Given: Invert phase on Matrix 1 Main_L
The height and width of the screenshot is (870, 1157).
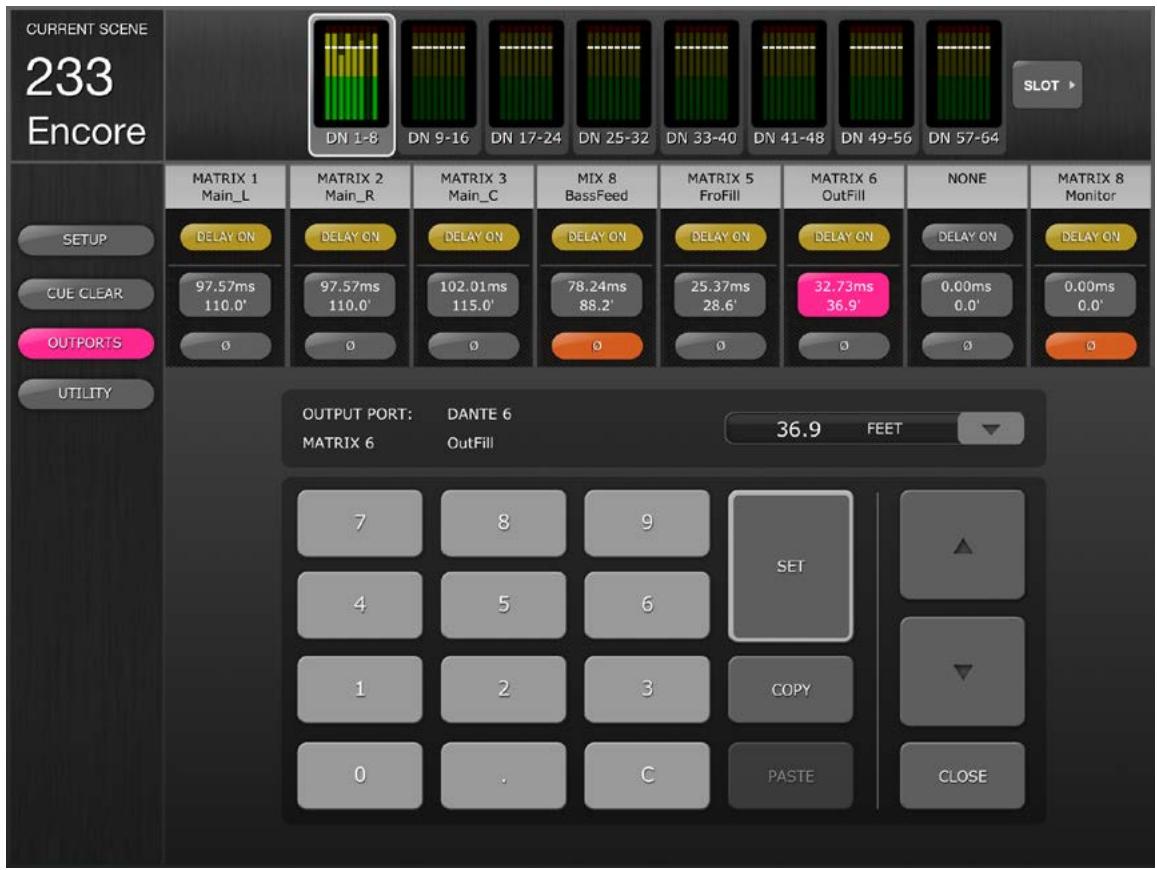Looking at the screenshot, I should coord(226,345).
